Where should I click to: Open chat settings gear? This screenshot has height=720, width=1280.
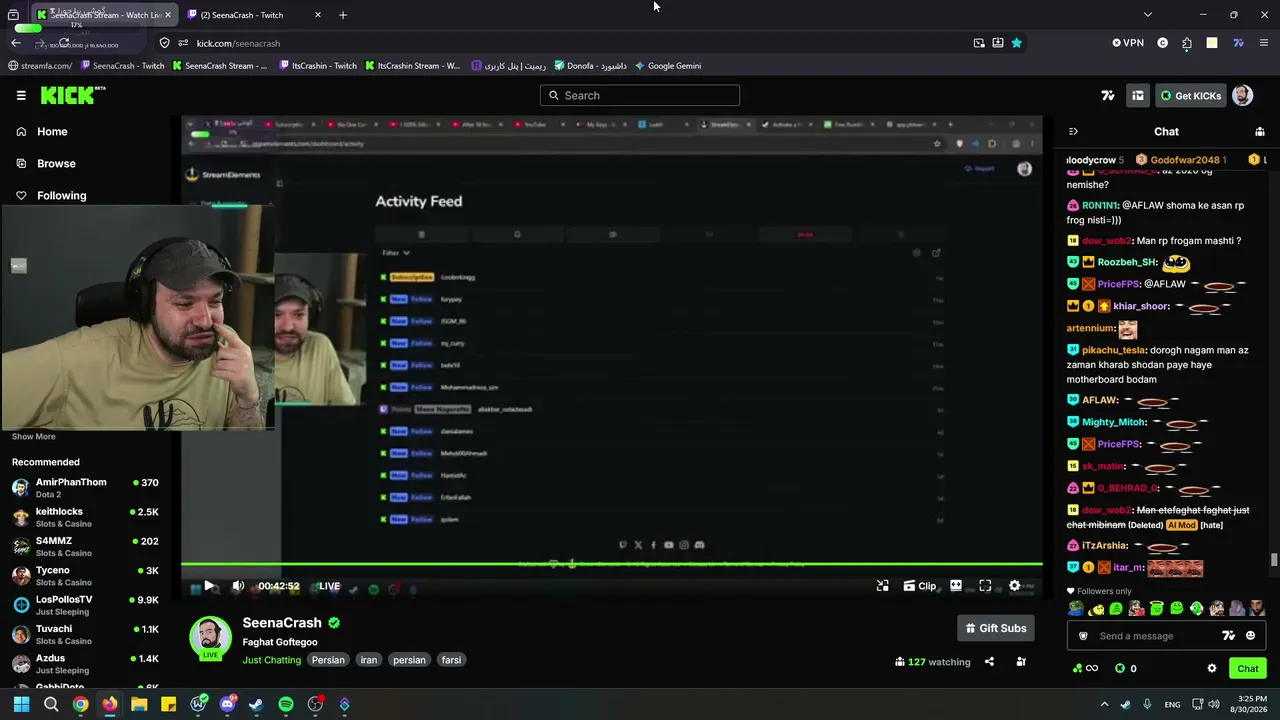pyautogui.click(x=1212, y=668)
